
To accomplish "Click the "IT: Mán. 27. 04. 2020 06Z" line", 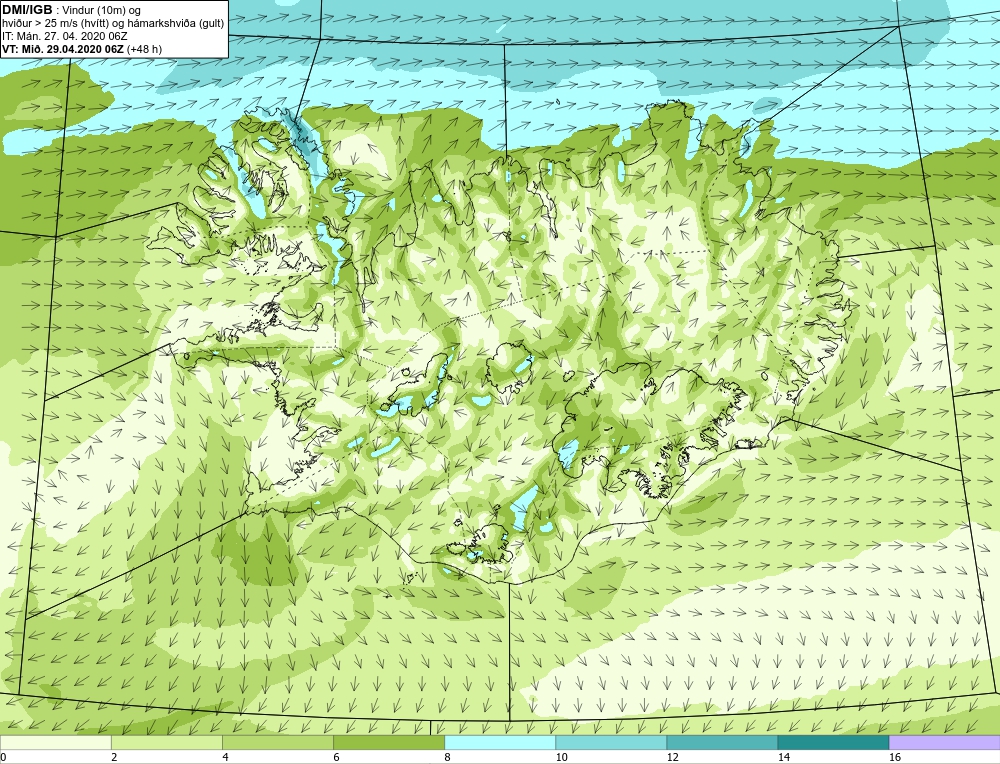I will (64, 36).
